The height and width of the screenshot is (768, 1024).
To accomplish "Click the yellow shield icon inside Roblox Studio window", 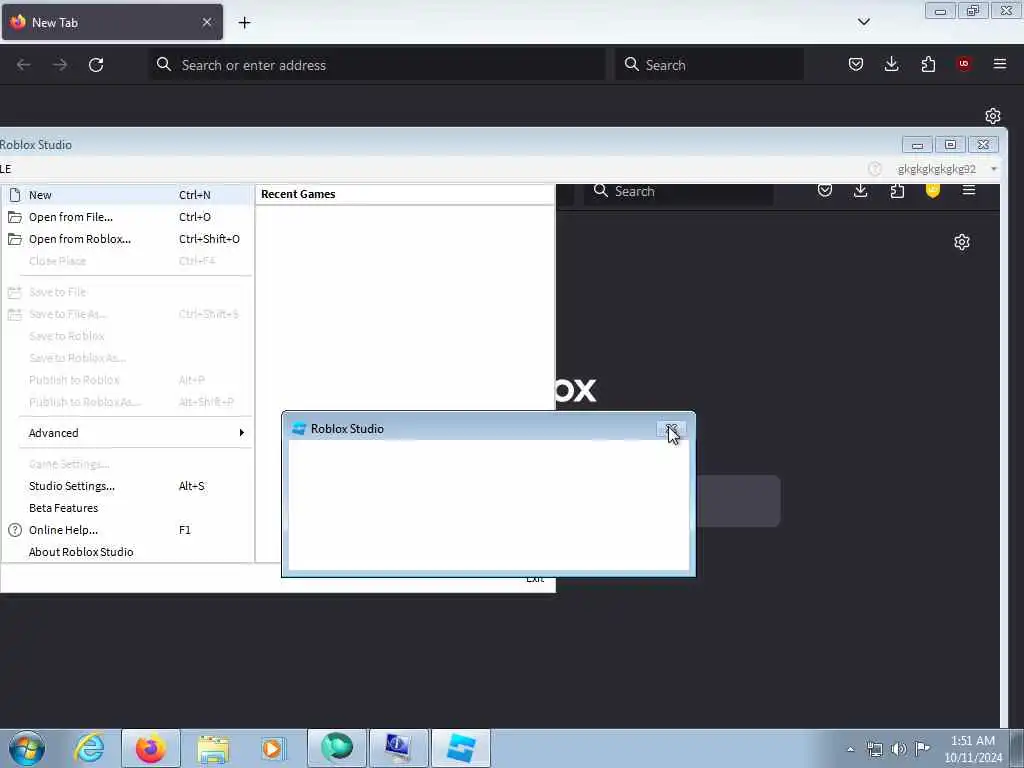I will click(933, 190).
